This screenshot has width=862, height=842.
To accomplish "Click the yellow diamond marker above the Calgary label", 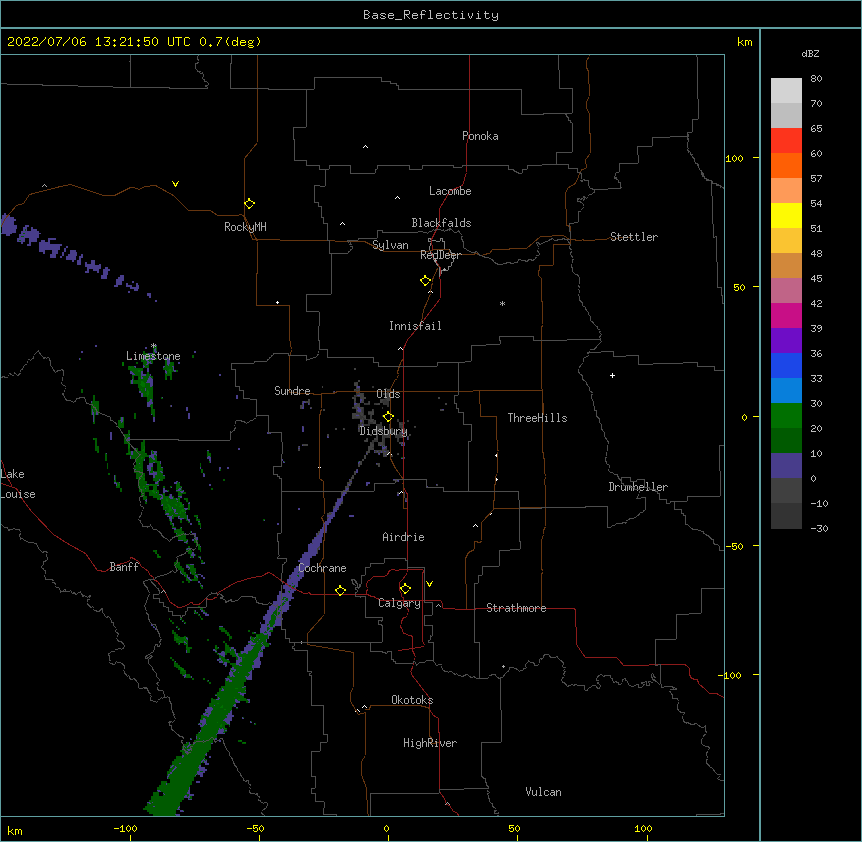I will 405,589.
